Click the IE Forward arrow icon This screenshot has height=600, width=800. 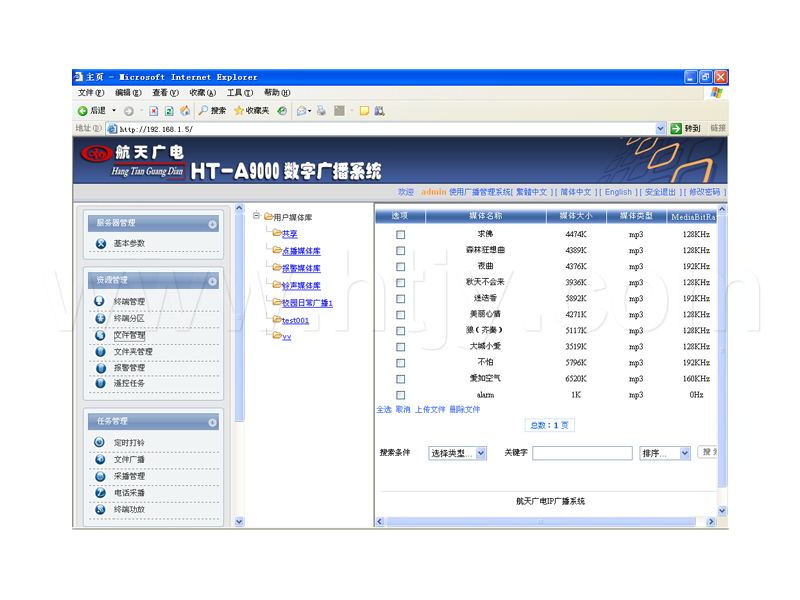129,111
